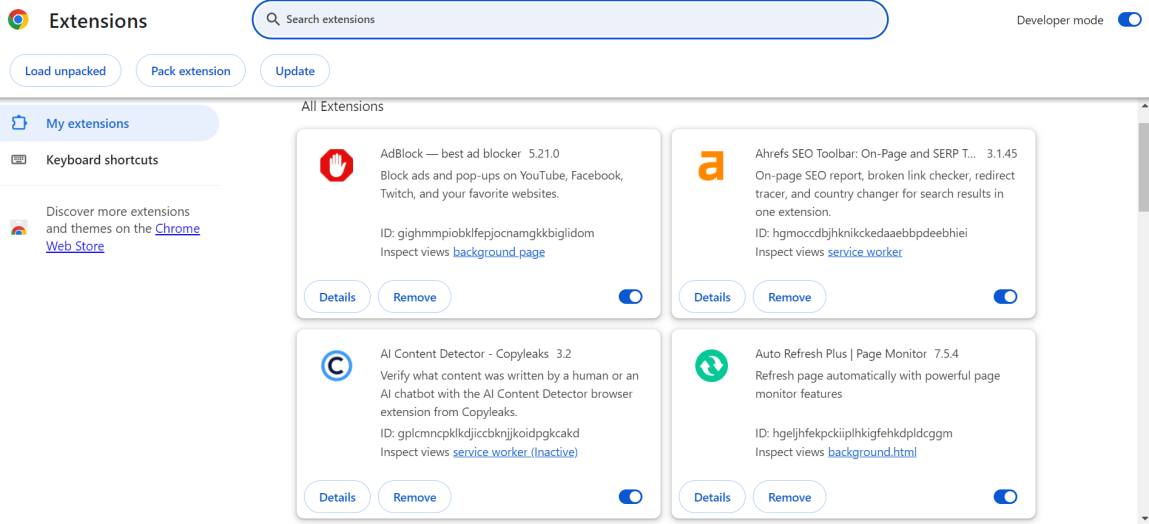Click the Keyboard shortcuts keyboard icon
This screenshot has width=1149, height=524.
point(19,160)
